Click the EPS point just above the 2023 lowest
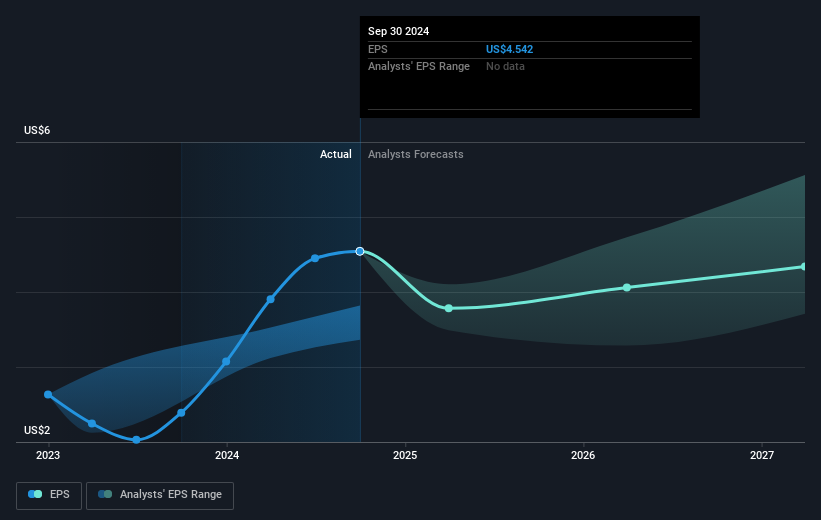The height and width of the screenshot is (520, 821). pyautogui.click(x=181, y=413)
